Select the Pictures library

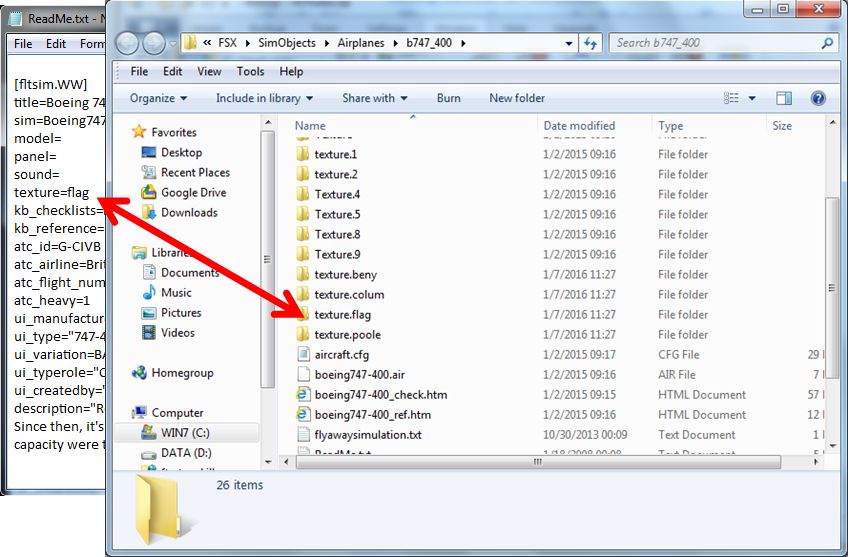171,313
